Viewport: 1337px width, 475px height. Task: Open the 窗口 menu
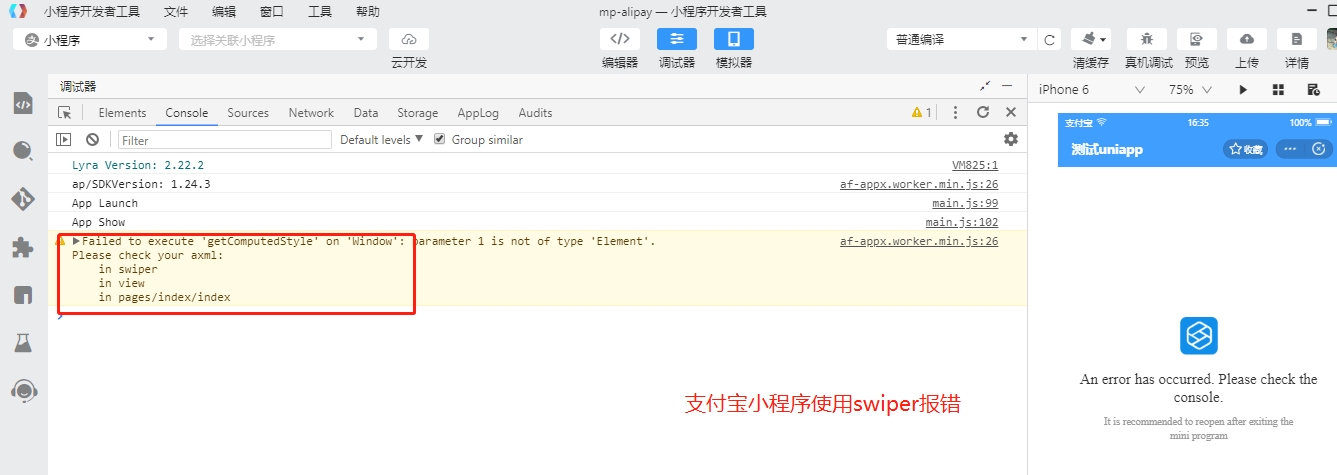coord(272,12)
